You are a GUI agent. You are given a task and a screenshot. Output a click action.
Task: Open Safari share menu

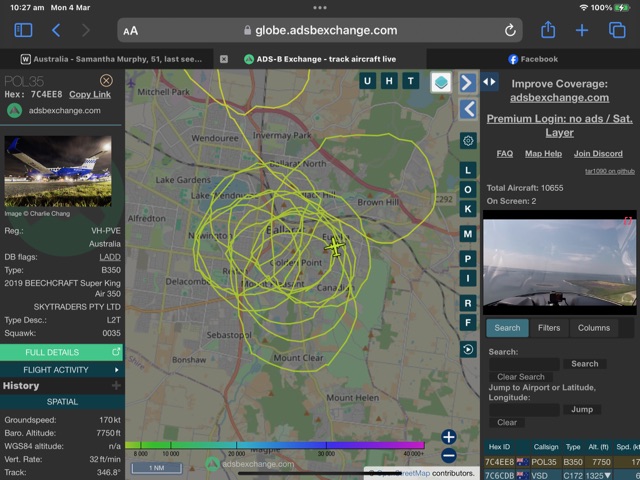pyautogui.click(x=548, y=31)
